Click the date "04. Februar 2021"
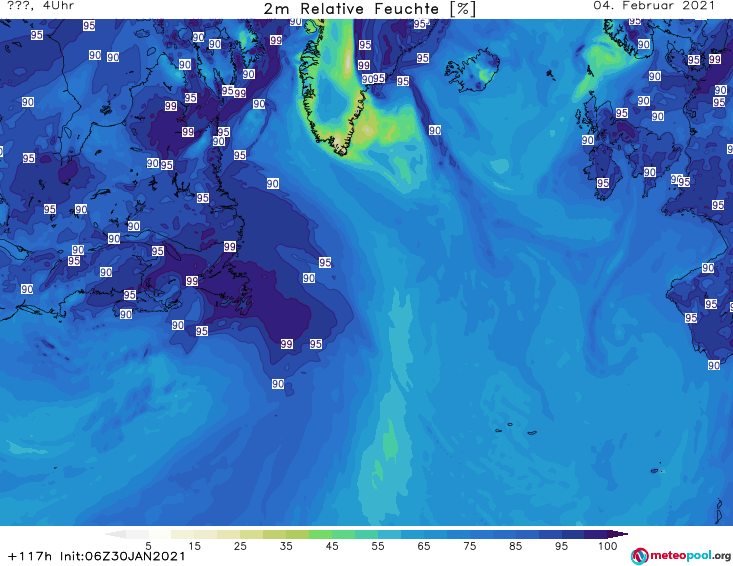733x566 pixels. (x=654, y=6)
